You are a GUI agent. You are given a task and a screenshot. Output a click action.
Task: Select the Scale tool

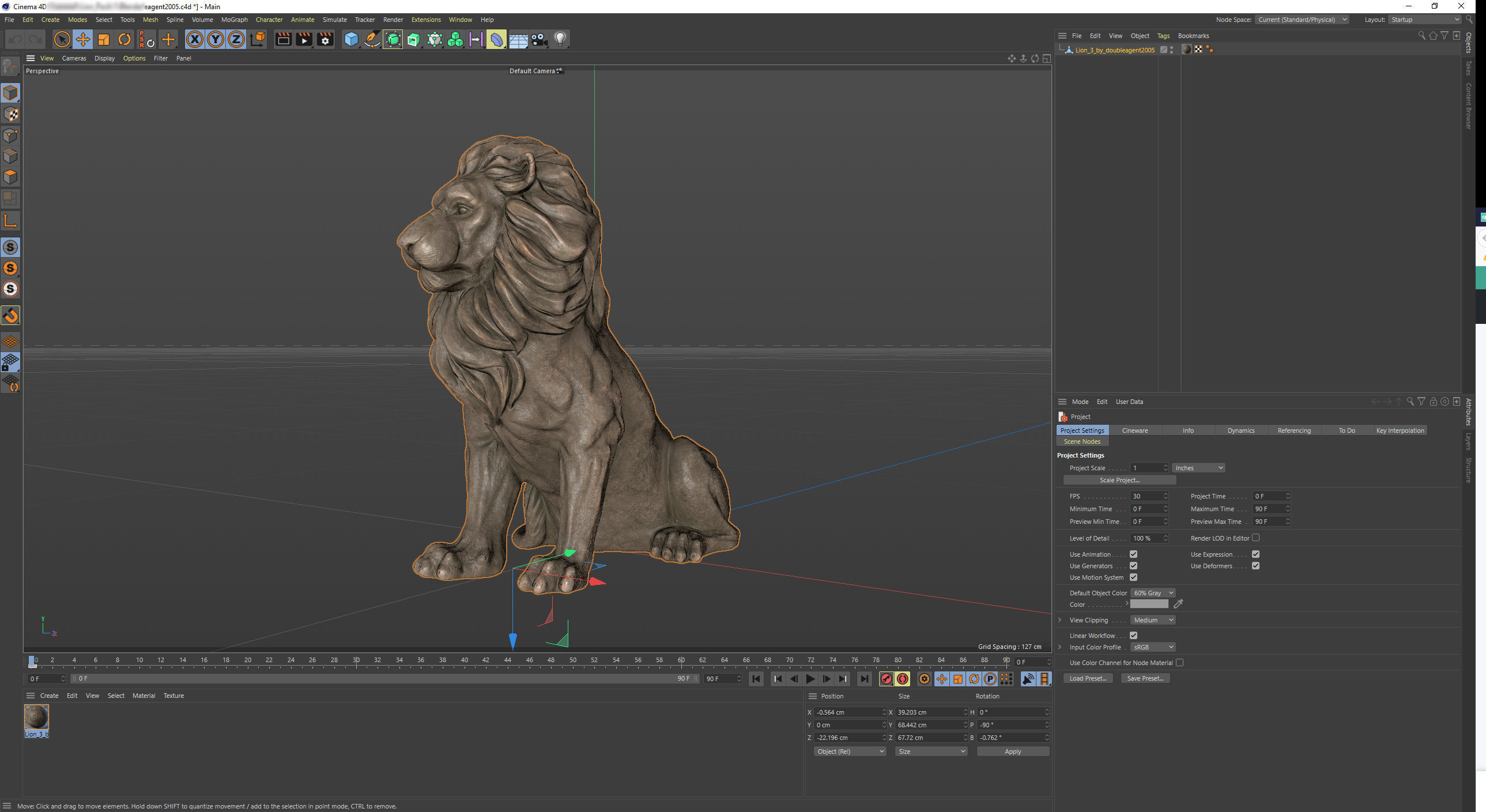tap(103, 39)
